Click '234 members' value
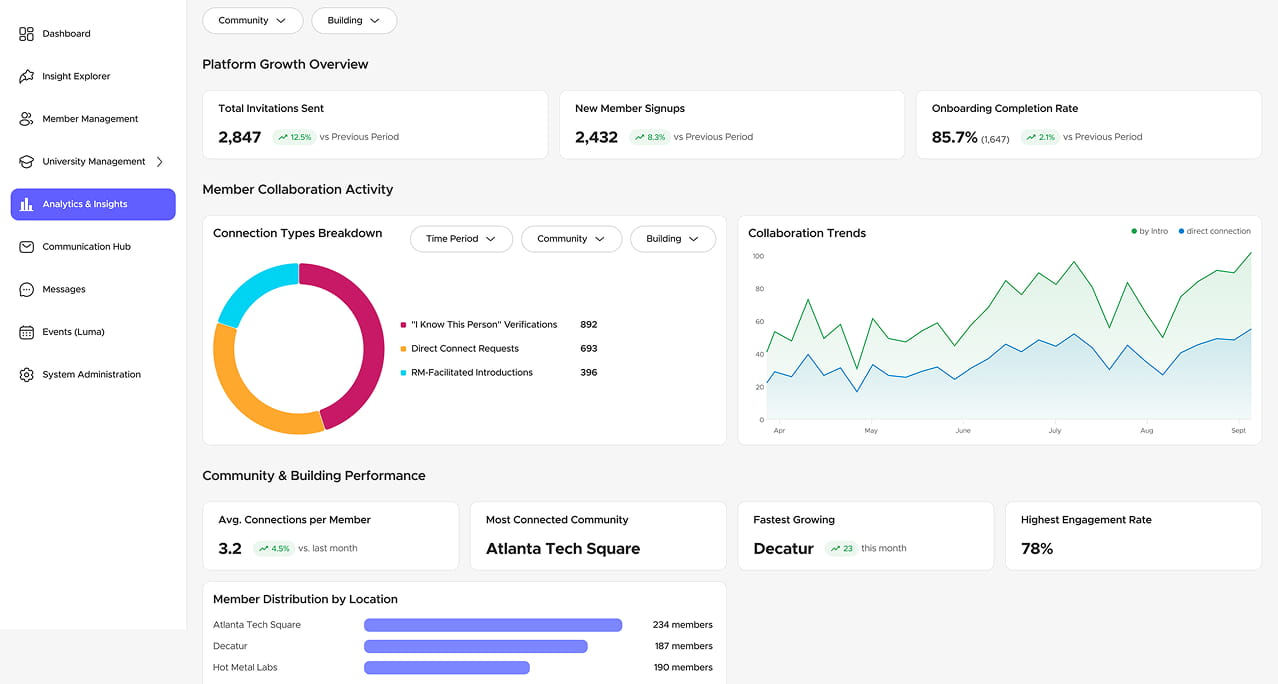1278x684 pixels. click(683, 625)
